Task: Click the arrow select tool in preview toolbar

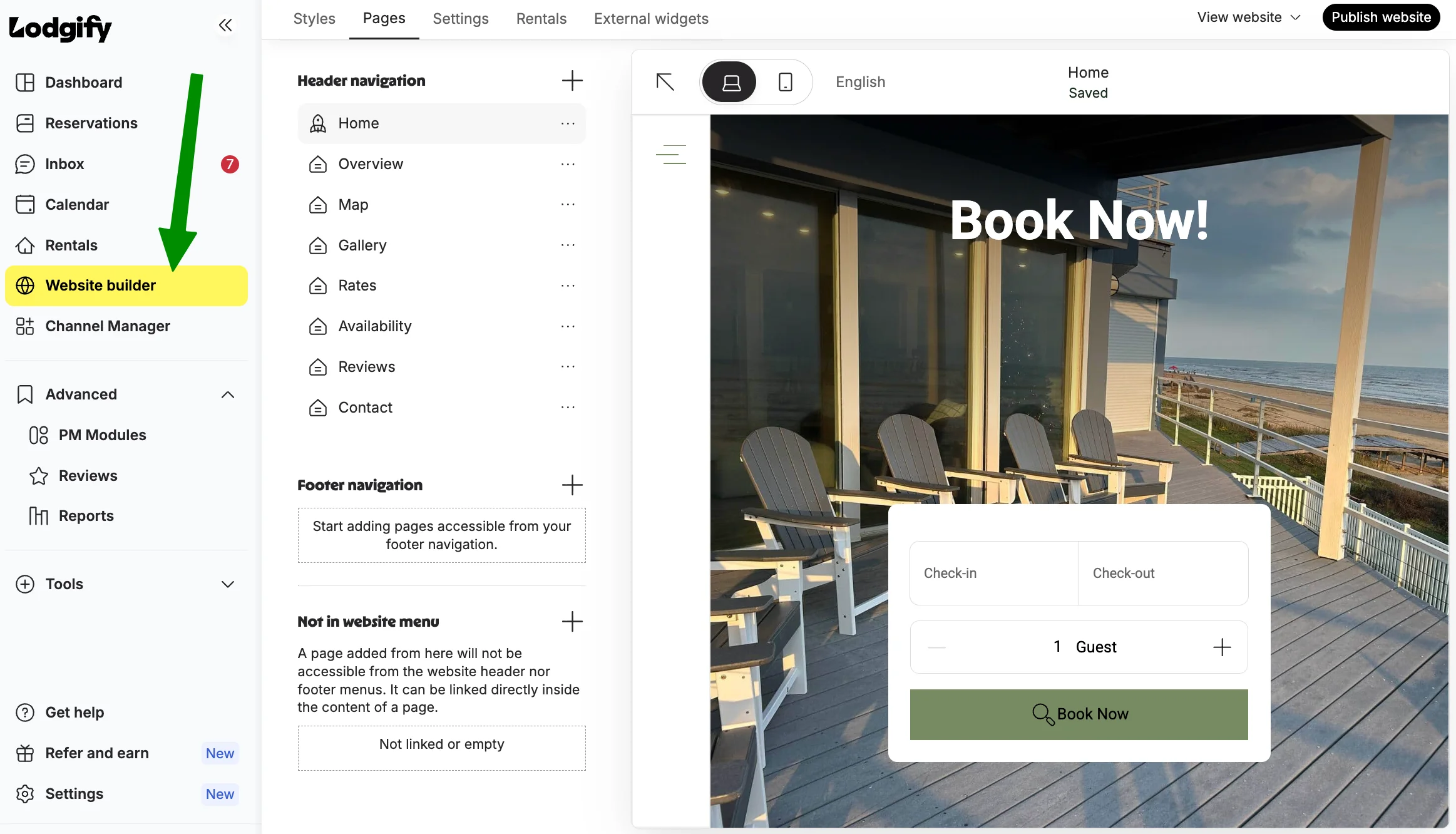Action: 665,82
